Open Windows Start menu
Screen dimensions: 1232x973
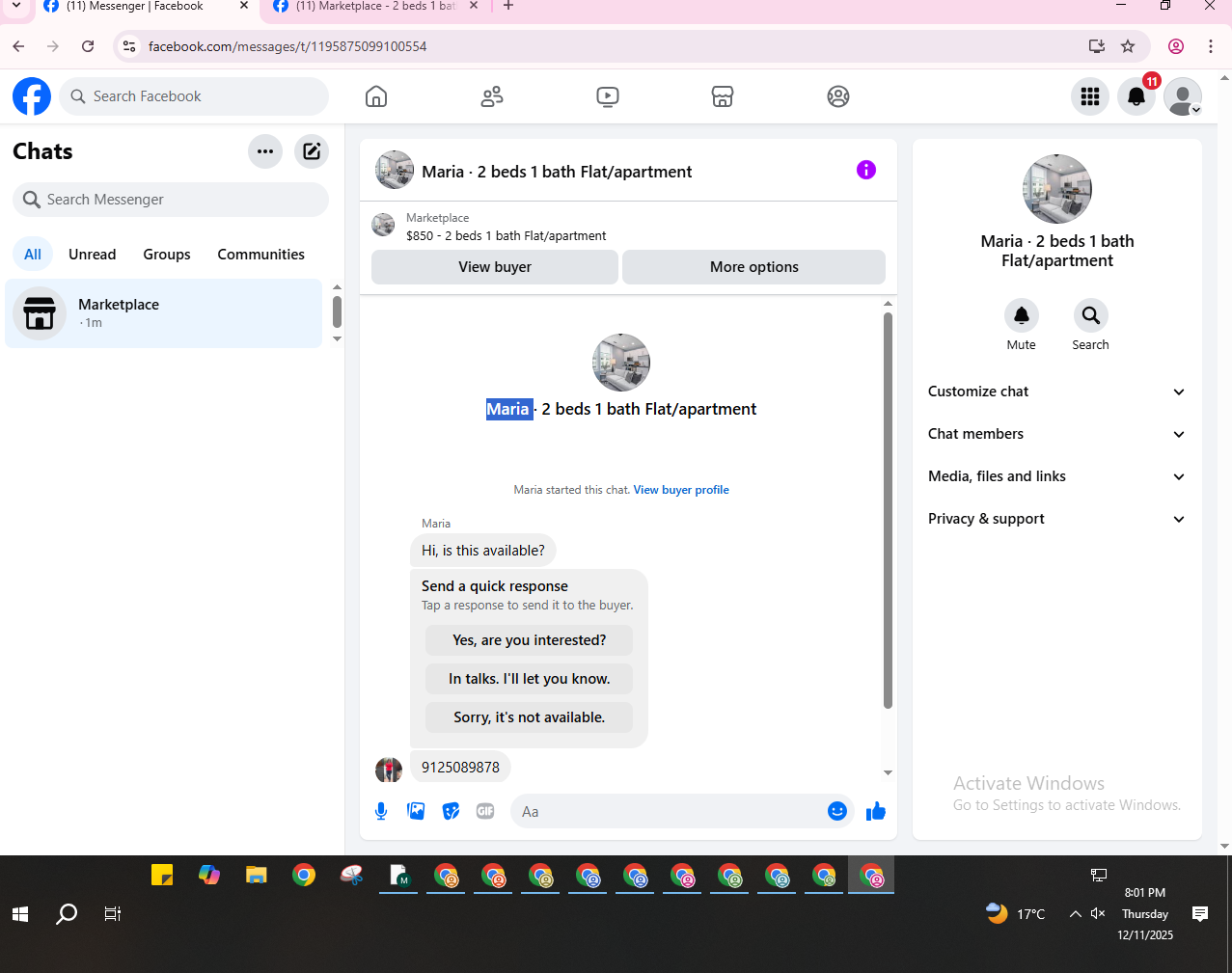tap(20, 914)
